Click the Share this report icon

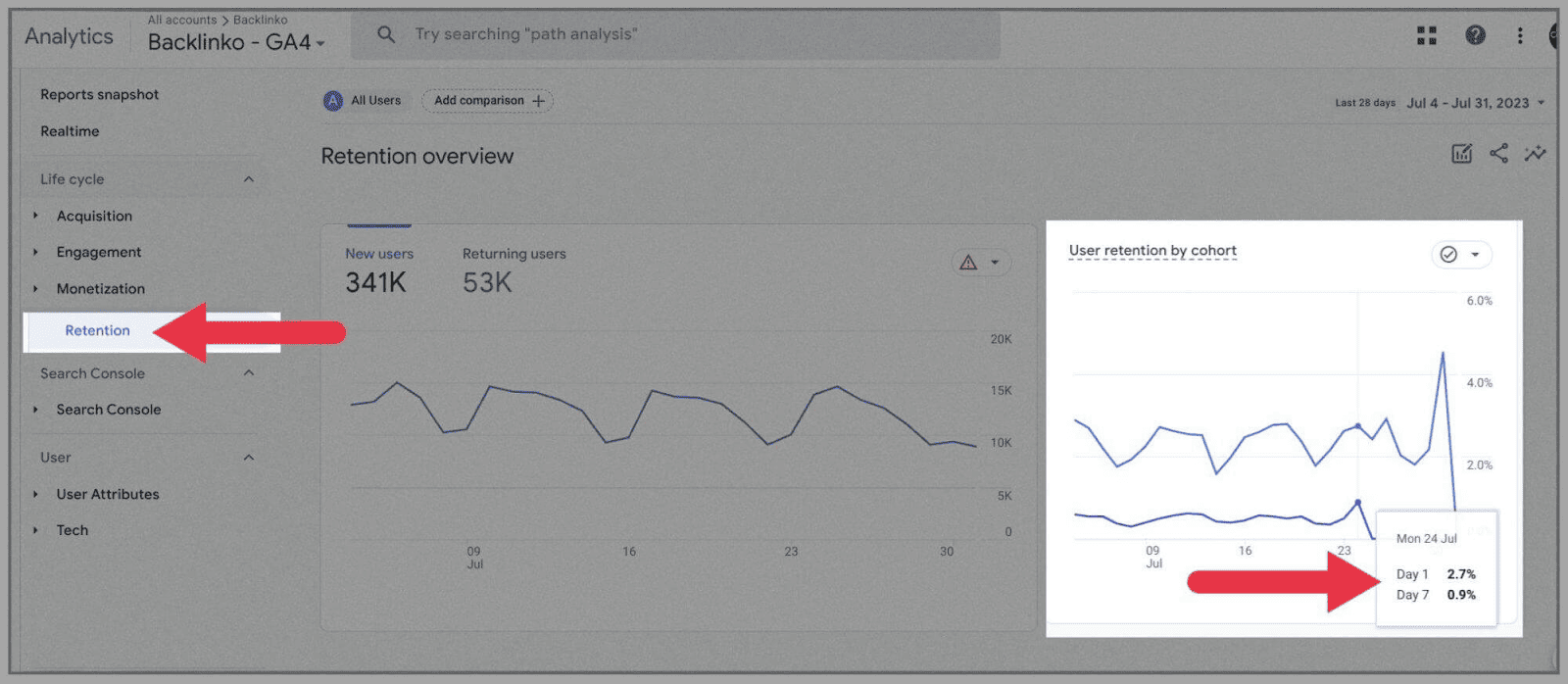(x=1498, y=154)
